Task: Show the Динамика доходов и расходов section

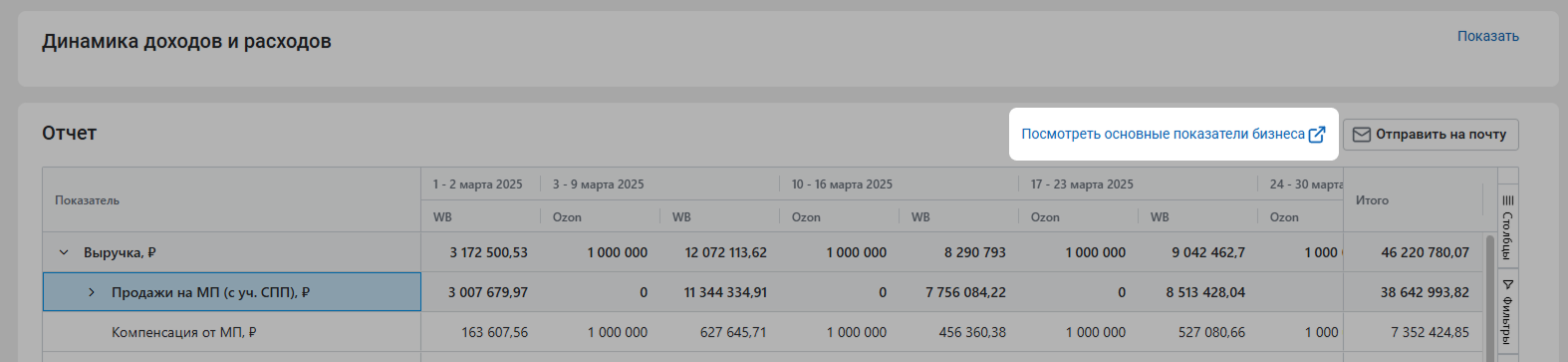Action: [1487, 36]
